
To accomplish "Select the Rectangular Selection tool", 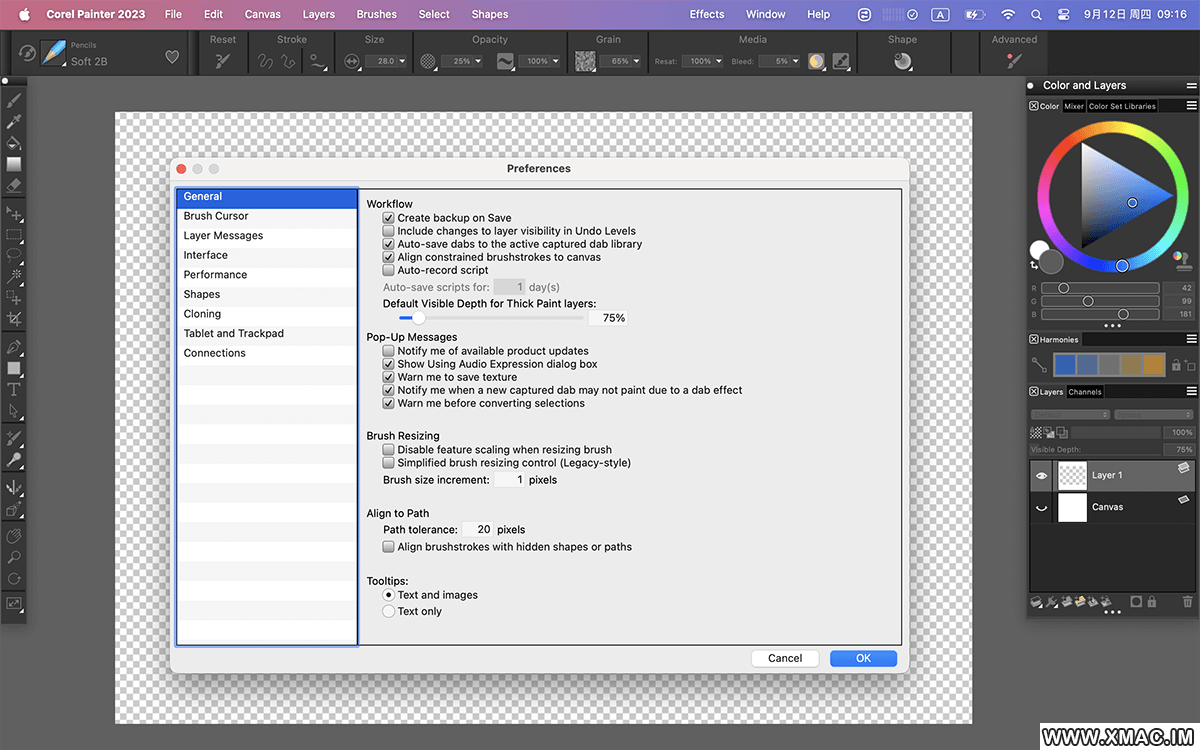I will (x=14, y=235).
